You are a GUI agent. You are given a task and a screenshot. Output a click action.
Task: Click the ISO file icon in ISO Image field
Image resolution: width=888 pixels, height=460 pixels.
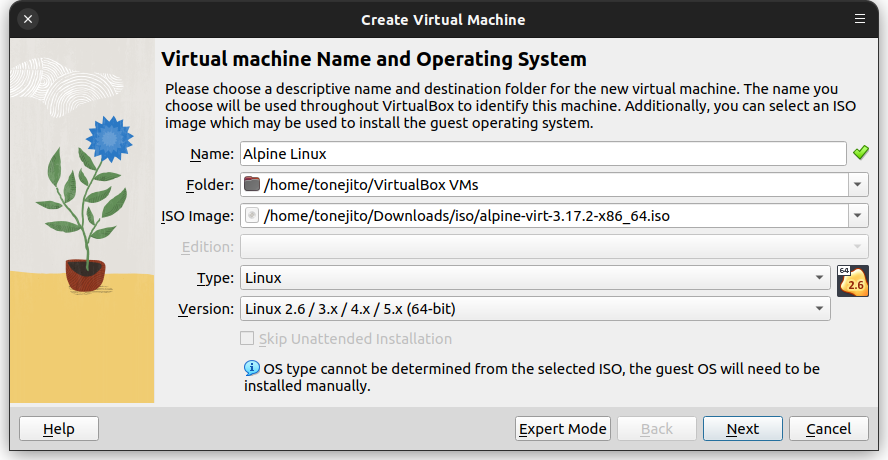point(252,215)
